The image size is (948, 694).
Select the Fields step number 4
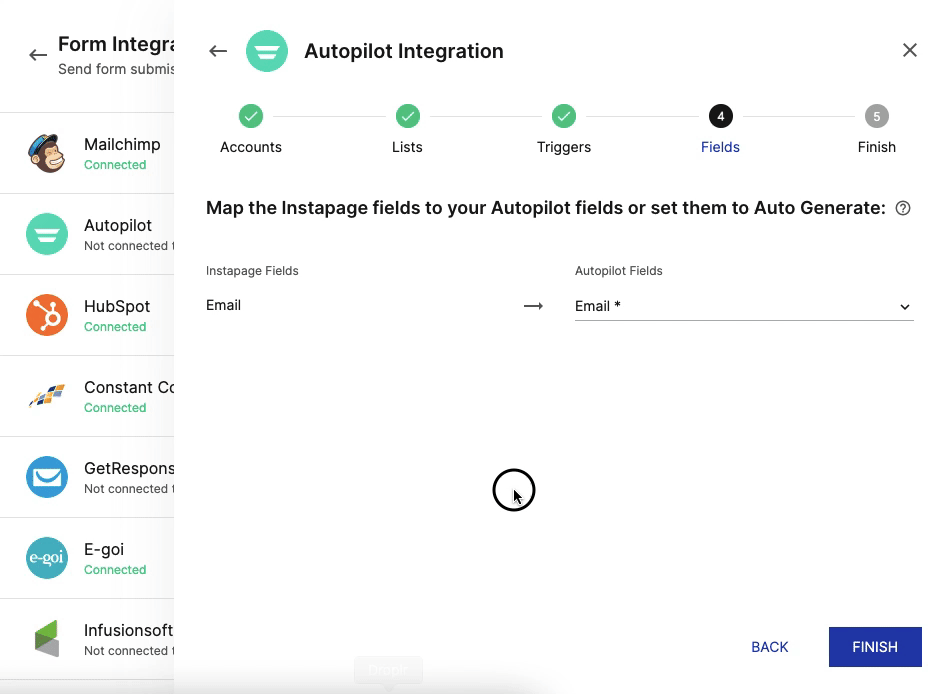pos(720,117)
